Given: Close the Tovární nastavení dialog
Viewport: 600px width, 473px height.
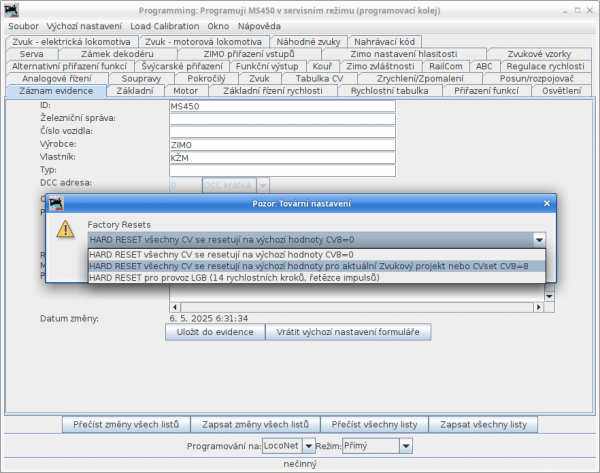Looking at the screenshot, I should [x=545, y=203].
